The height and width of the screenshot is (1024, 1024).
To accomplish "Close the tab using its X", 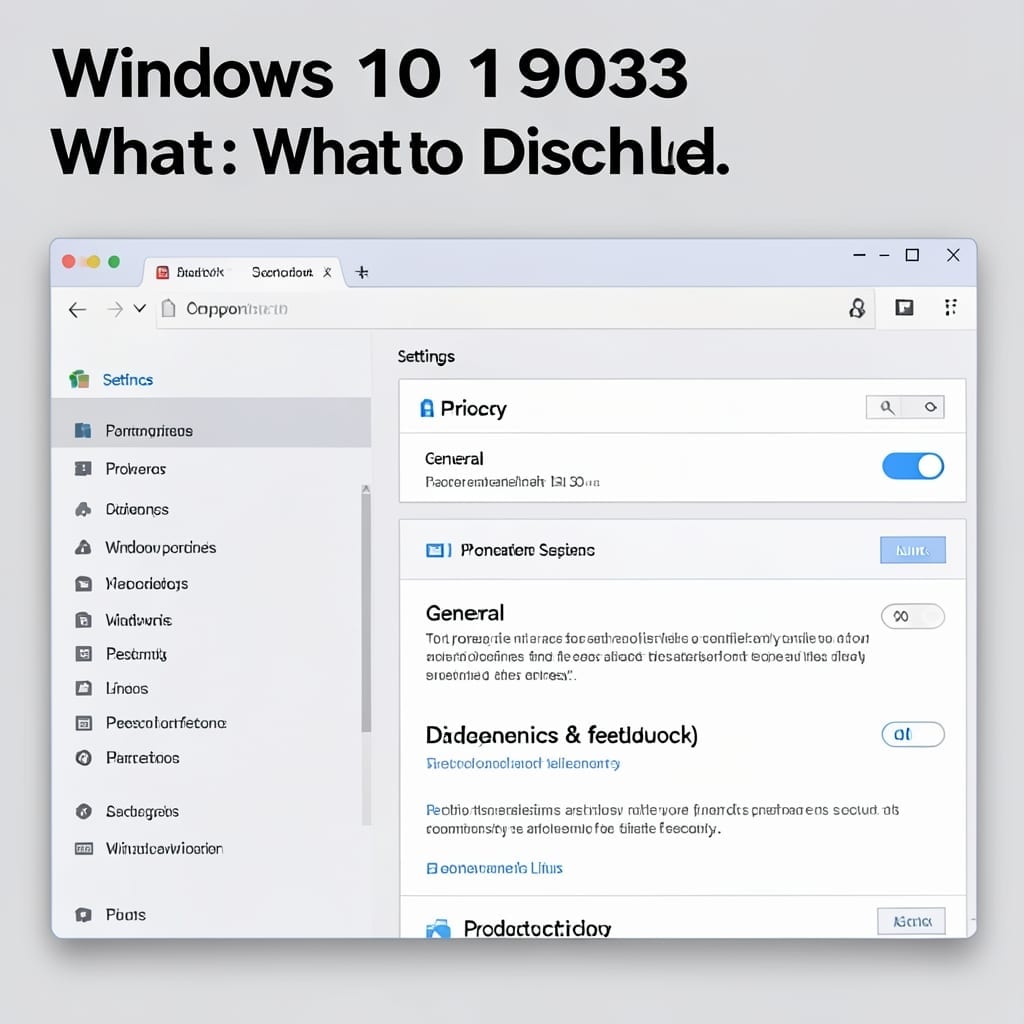I will click(328, 272).
